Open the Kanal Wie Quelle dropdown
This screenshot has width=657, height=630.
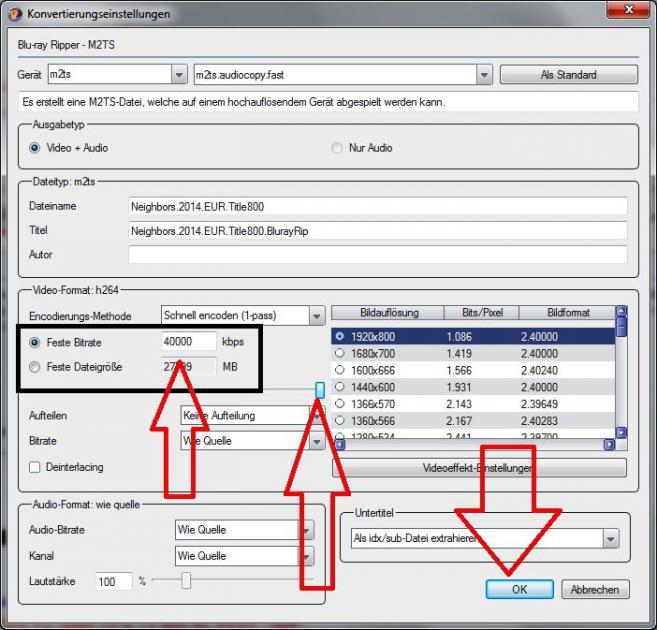pos(306,556)
